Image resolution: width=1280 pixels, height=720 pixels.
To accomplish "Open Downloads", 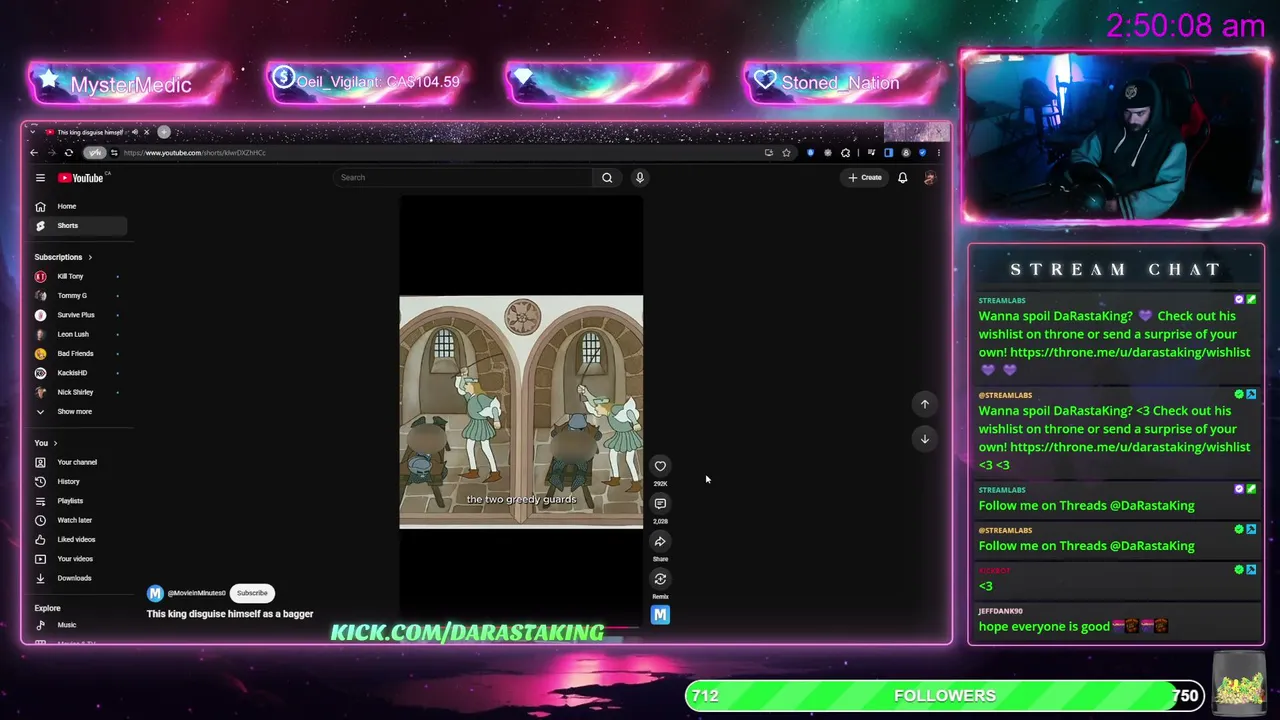I will (76, 578).
